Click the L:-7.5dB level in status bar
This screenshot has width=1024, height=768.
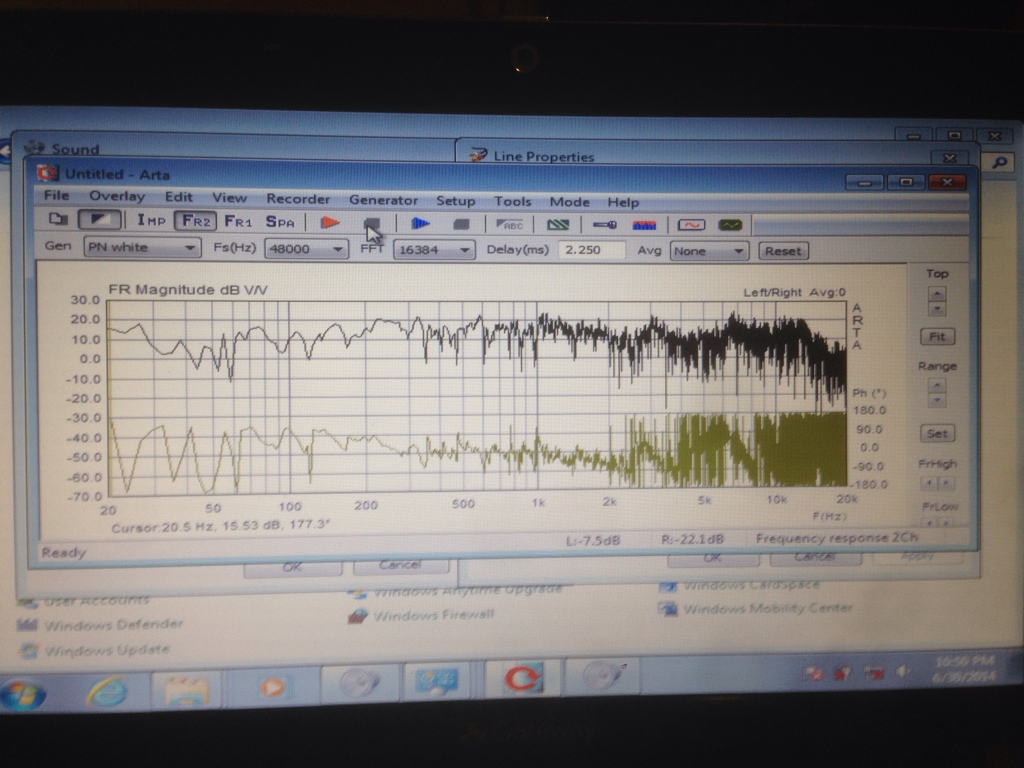point(593,541)
